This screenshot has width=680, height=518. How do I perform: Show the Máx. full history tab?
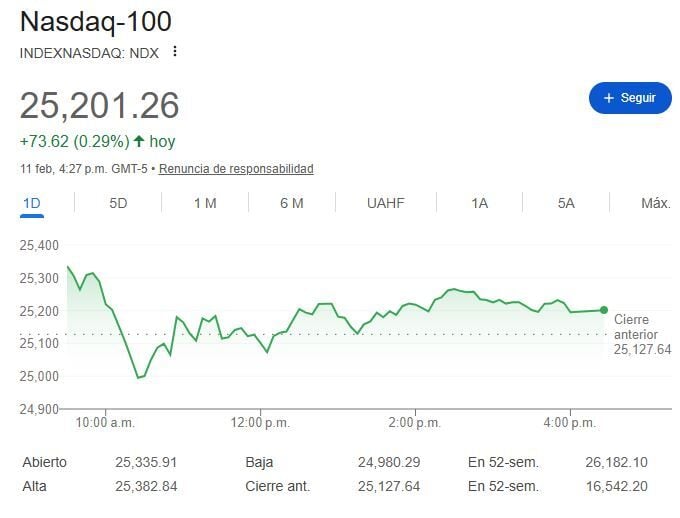(655, 203)
